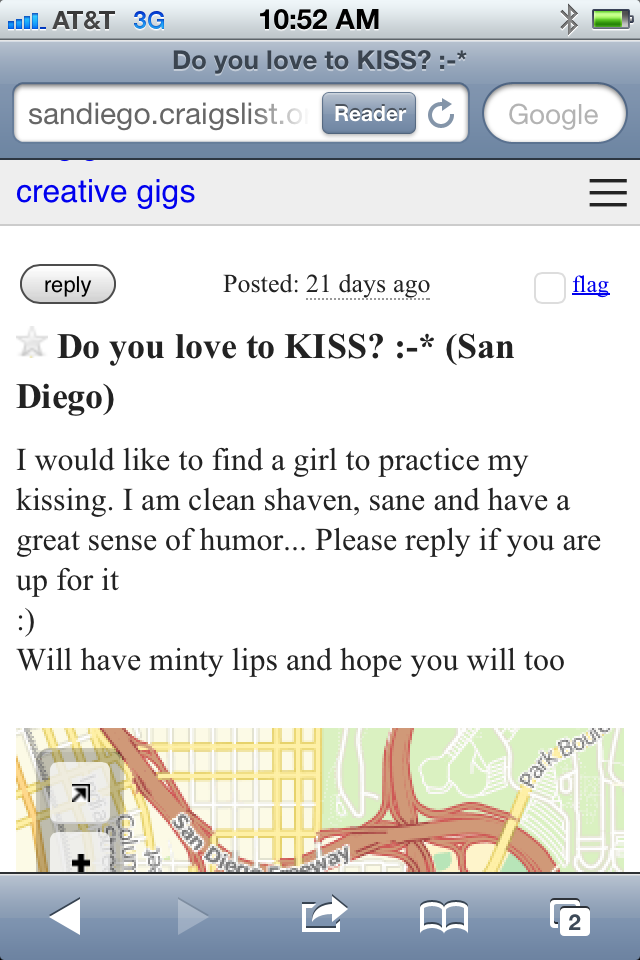Open the creative gigs category link

tap(105, 192)
